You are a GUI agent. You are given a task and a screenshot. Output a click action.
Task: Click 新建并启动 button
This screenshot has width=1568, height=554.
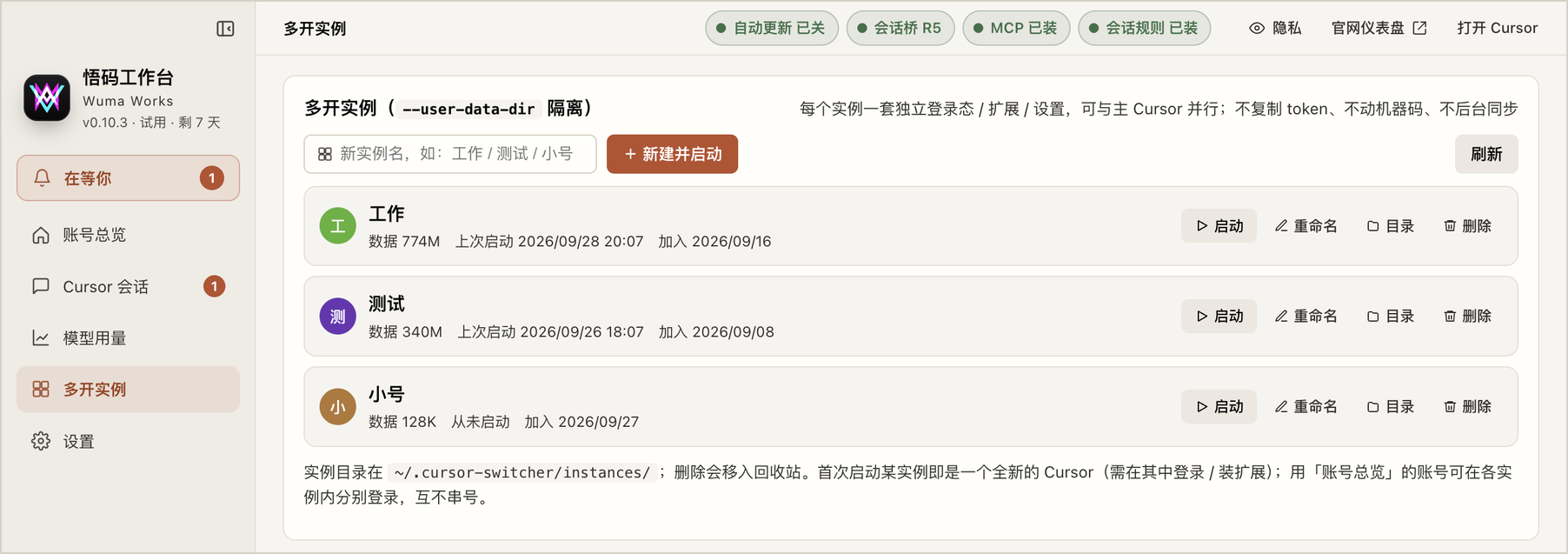672,154
